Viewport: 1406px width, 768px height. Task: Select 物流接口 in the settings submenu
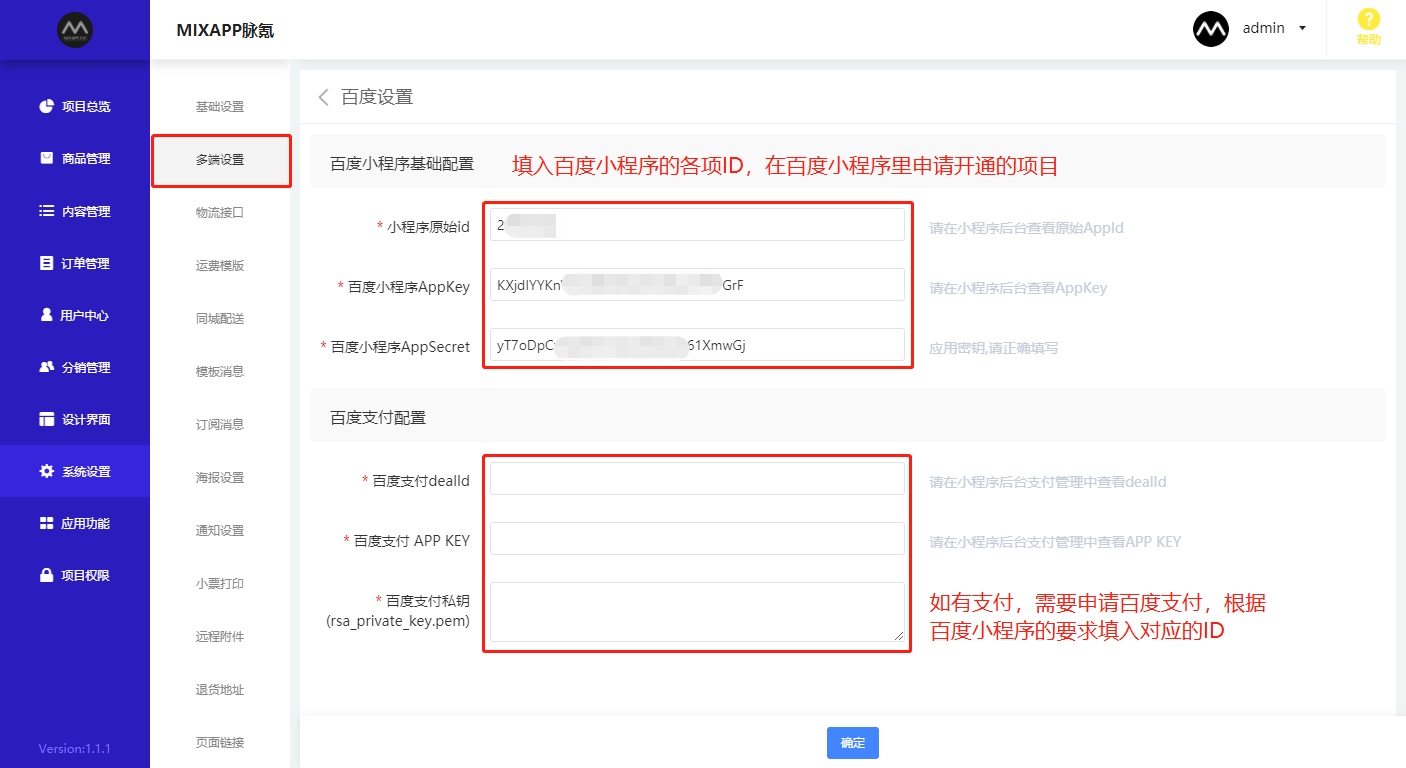click(x=220, y=213)
